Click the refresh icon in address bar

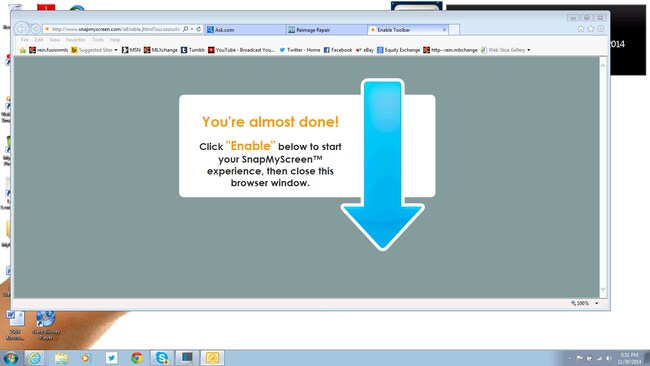[x=199, y=29]
